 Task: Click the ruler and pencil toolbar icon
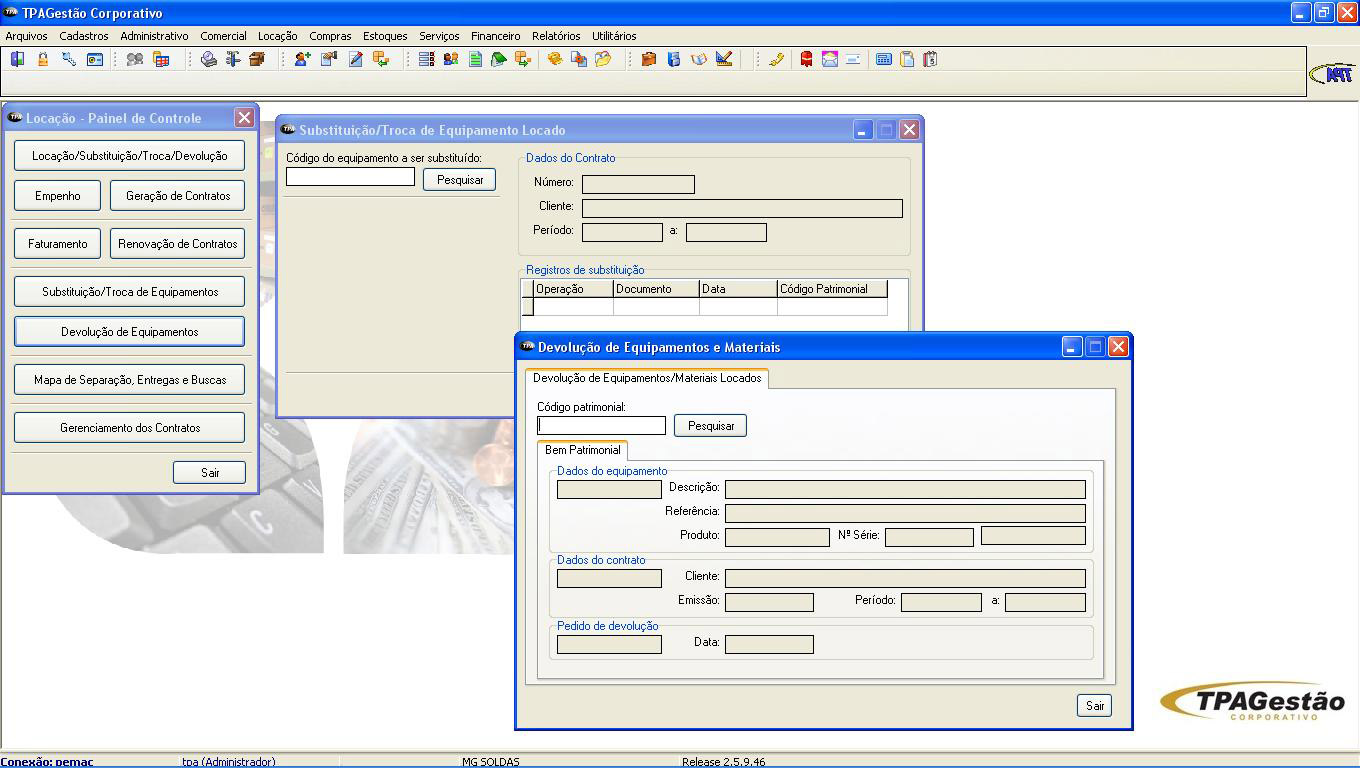pyautogui.click(x=724, y=60)
